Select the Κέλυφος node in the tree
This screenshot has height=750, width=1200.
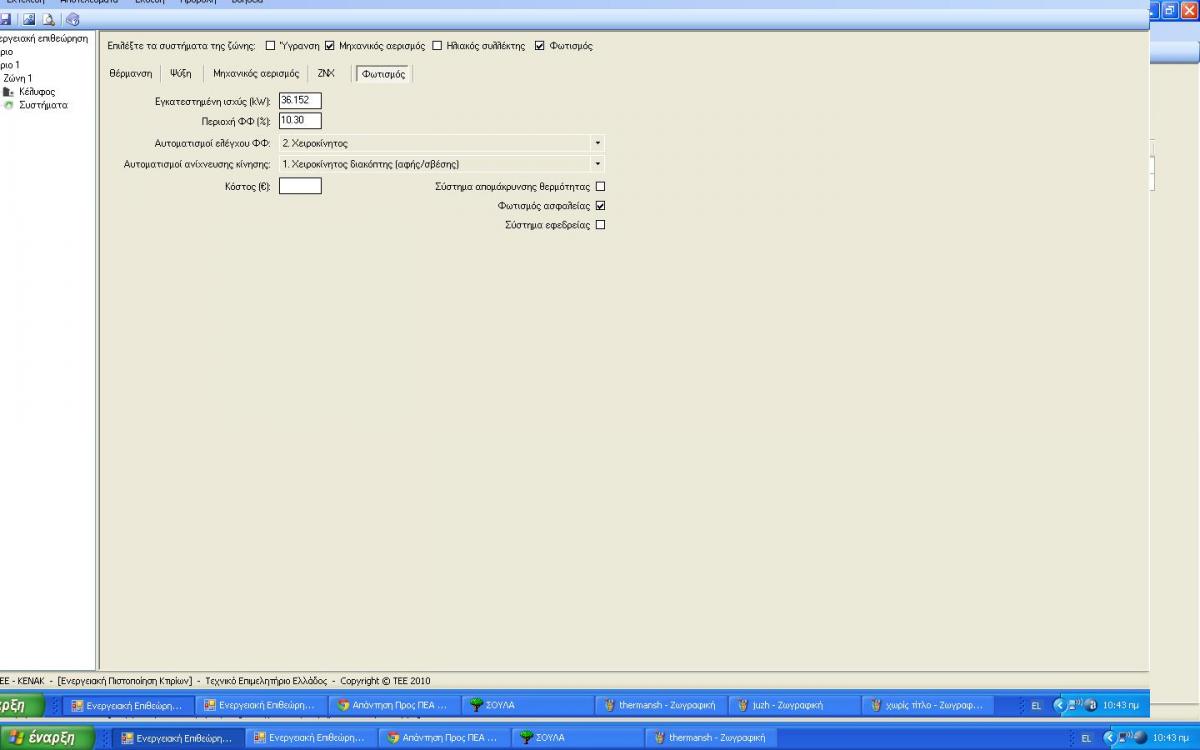36,92
